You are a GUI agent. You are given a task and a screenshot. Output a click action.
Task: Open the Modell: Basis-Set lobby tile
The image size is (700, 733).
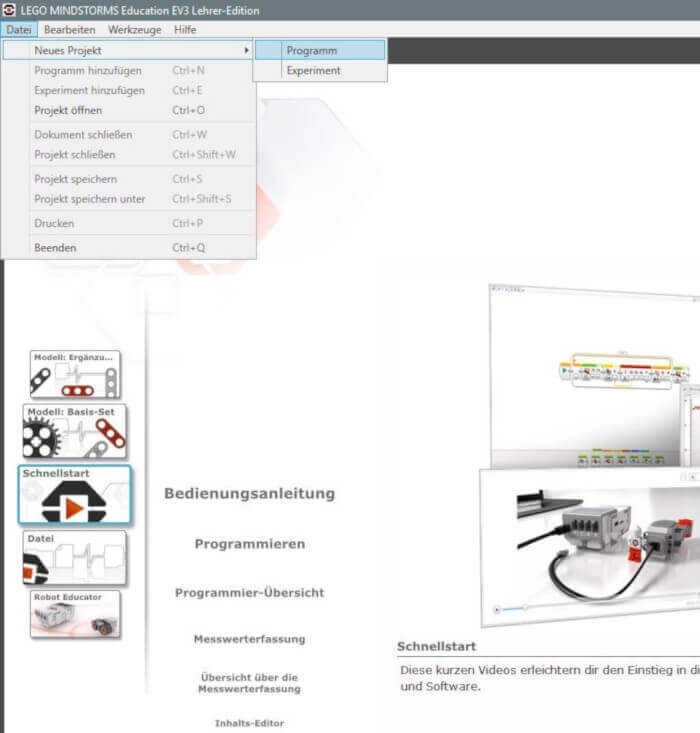click(75, 431)
